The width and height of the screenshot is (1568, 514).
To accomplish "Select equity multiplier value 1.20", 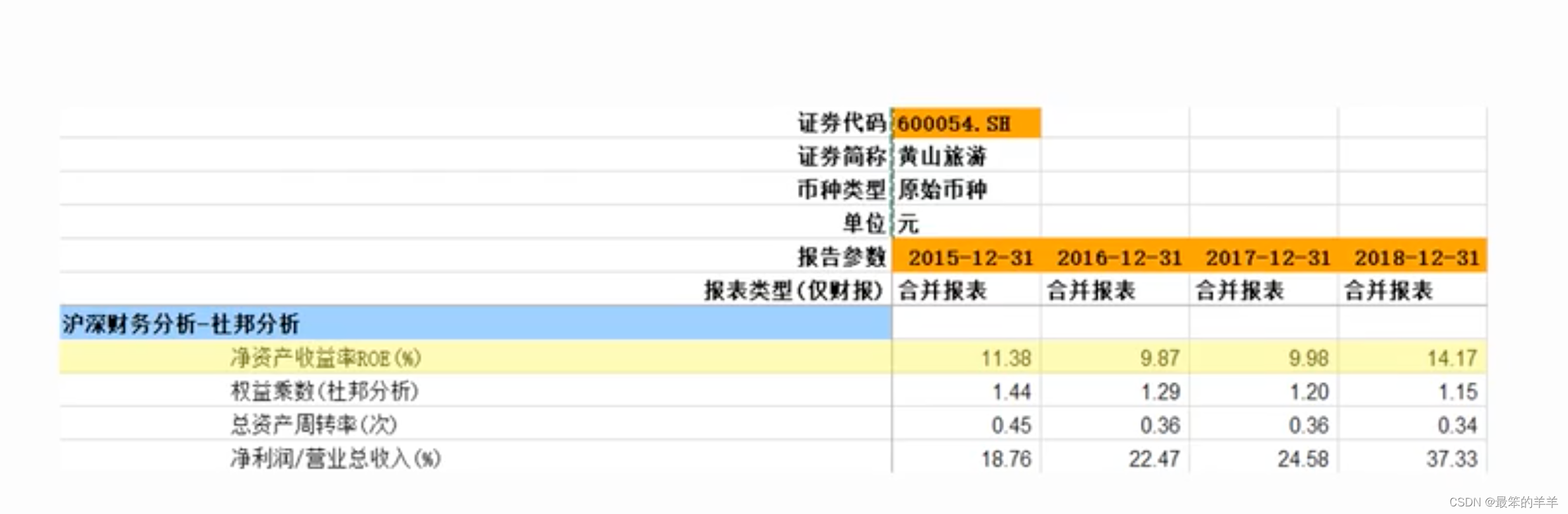I will click(x=1309, y=392).
